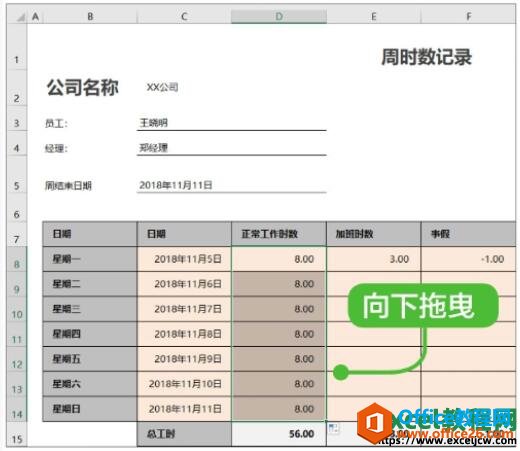Viewport: 520px width, 451px height.
Task: Click the 2018年11月11日 week ending field
Action: pos(231,185)
